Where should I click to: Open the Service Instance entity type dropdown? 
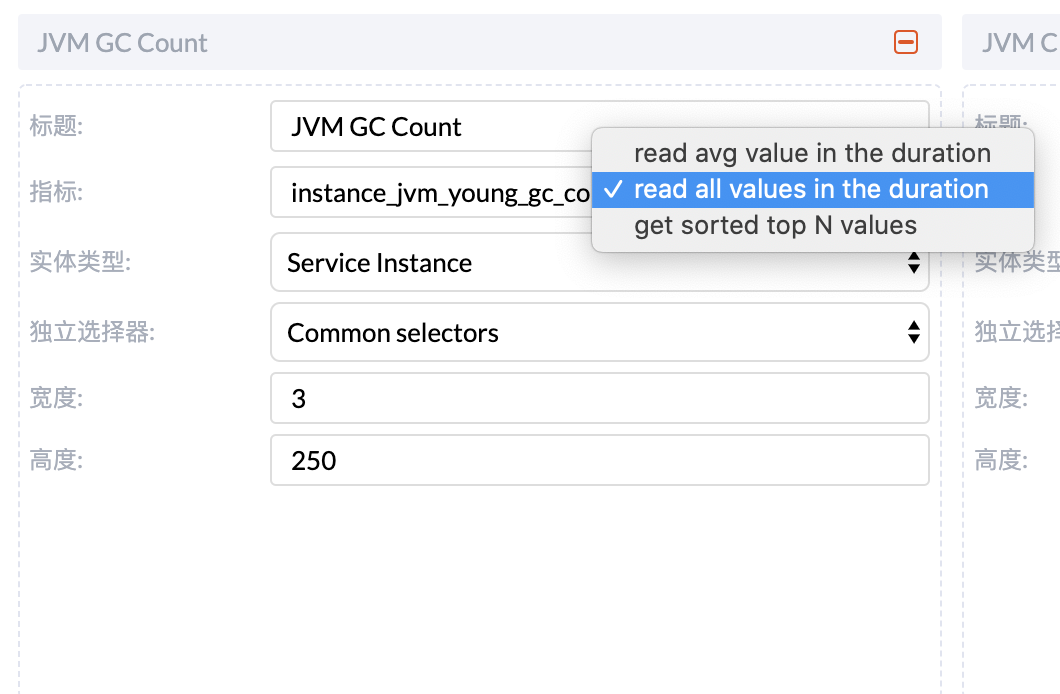600,262
